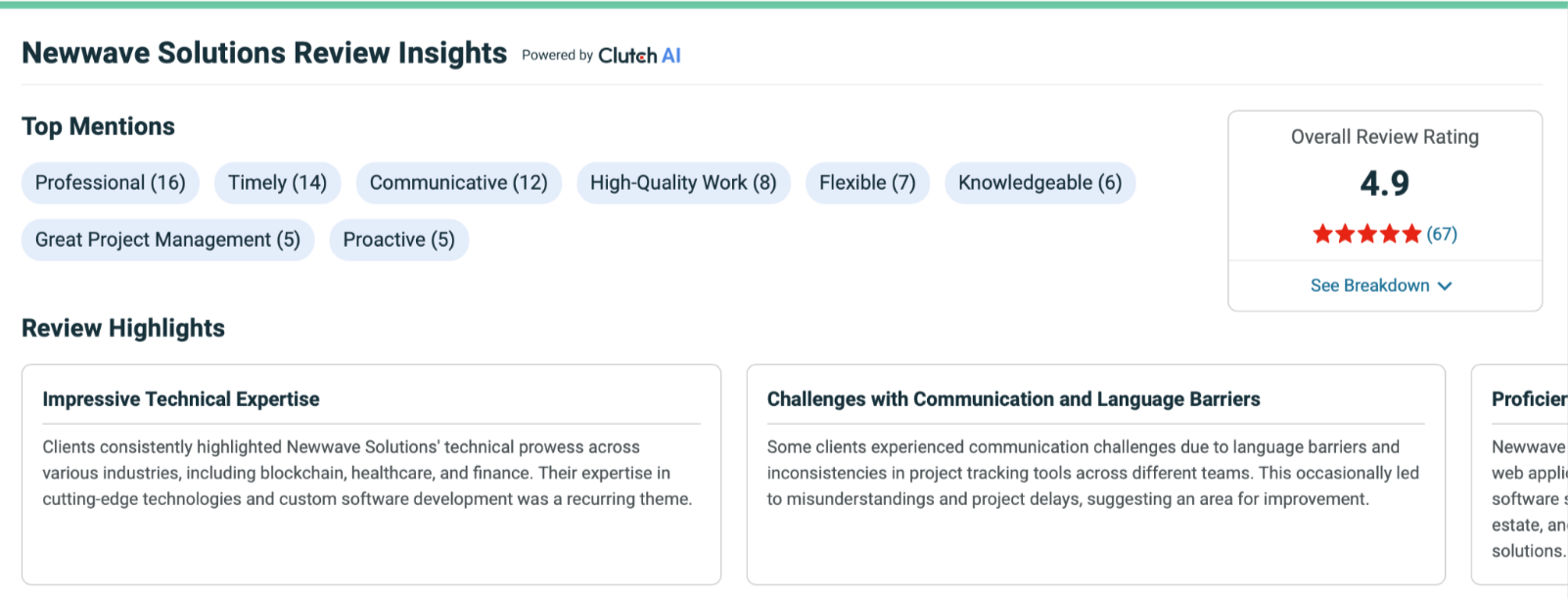Click the Review Highlights section heading
The height and width of the screenshot is (599, 1568).
[123, 328]
